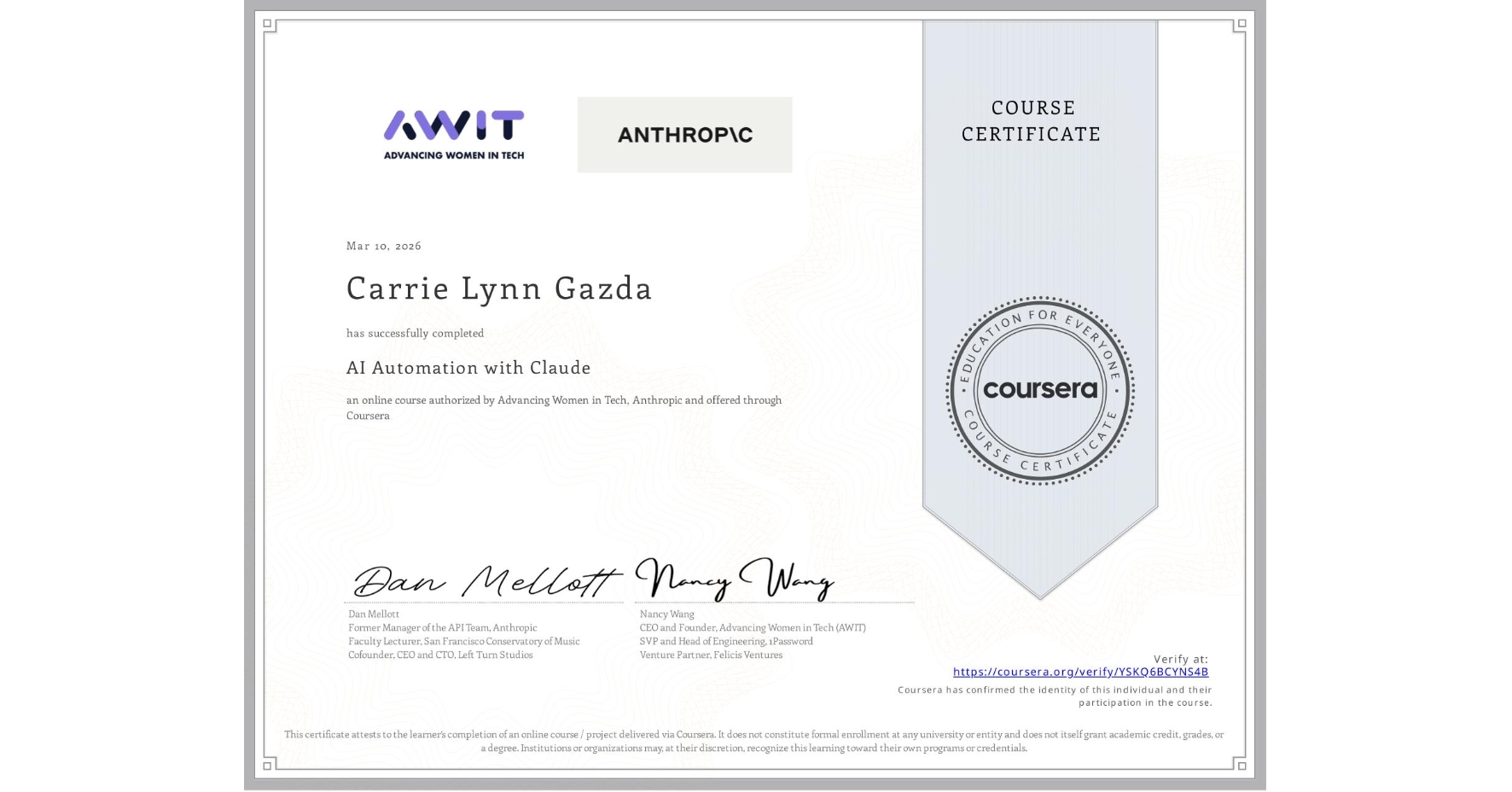Click the printed name Nancy Wang
Image resolution: width=1512 pixels, height=792 pixels.
pos(666,614)
